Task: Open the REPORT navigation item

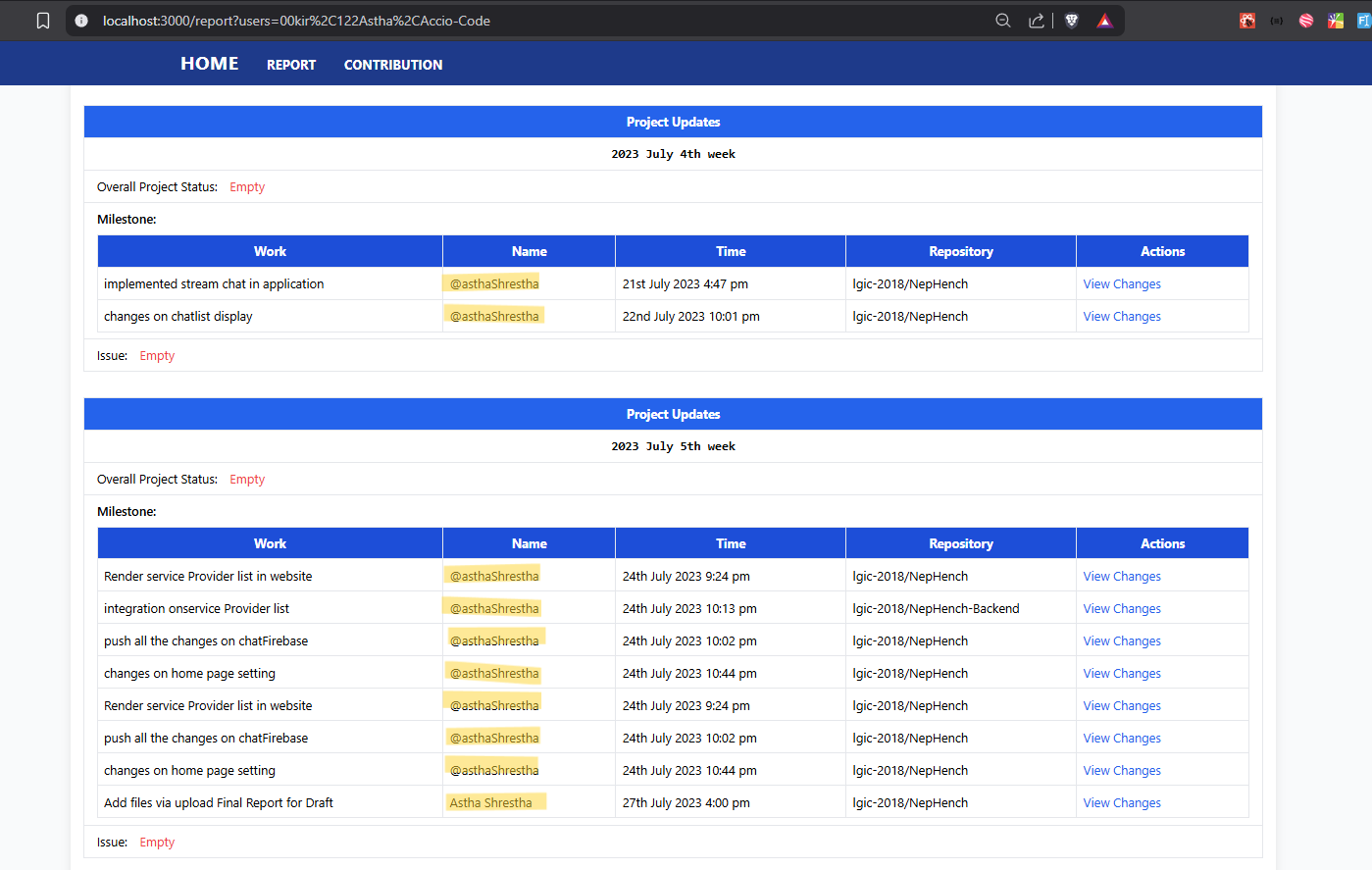Action: (x=291, y=65)
